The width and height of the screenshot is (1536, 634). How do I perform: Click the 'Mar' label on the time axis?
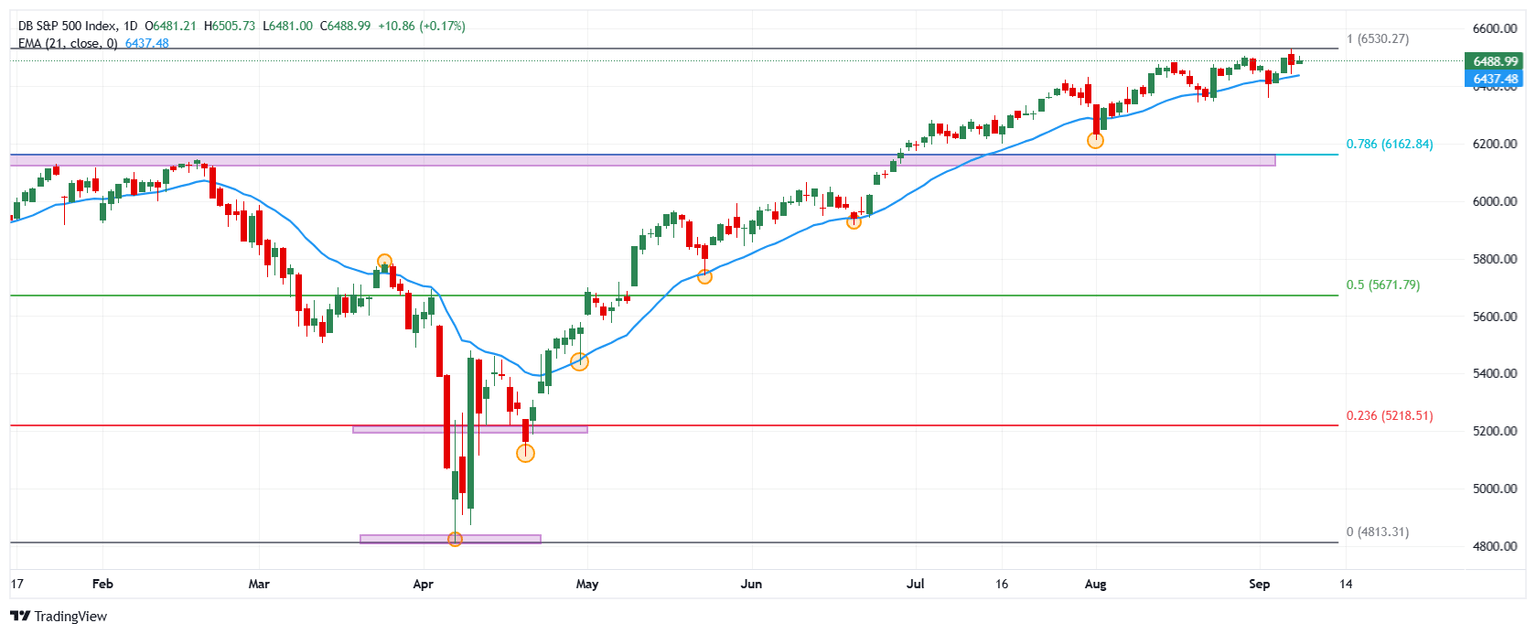(259, 583)
